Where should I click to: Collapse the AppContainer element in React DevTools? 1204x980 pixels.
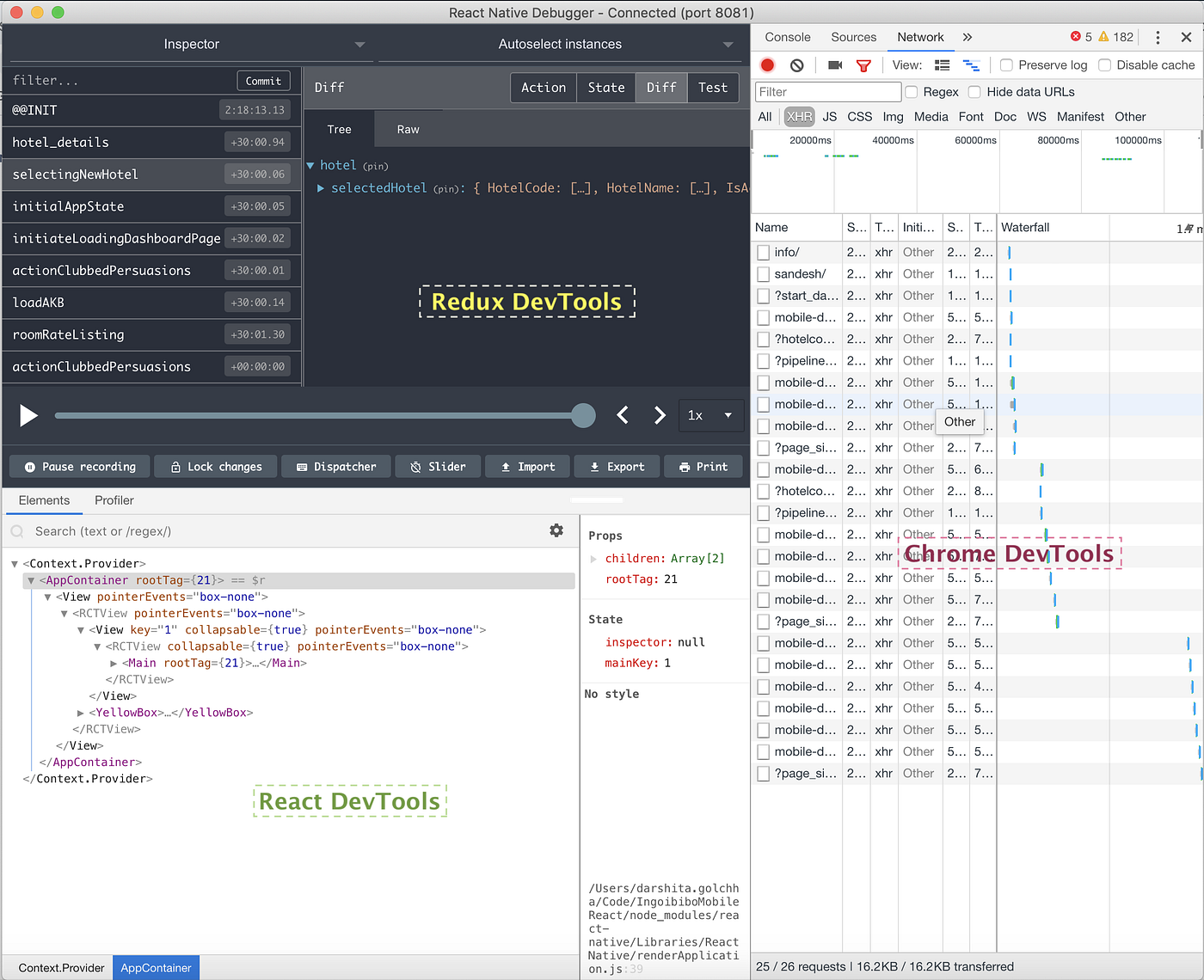tap(29, 579)
